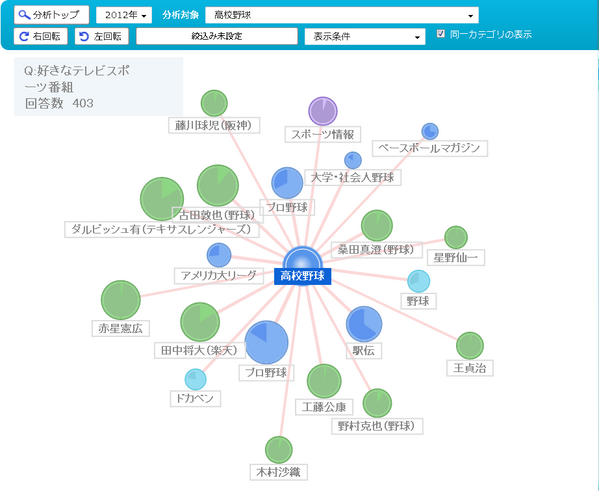Click the purple スポーツ情報 node circle
Image resolution: width=599 pixels, height=495 pixels.
coord(323,111)
